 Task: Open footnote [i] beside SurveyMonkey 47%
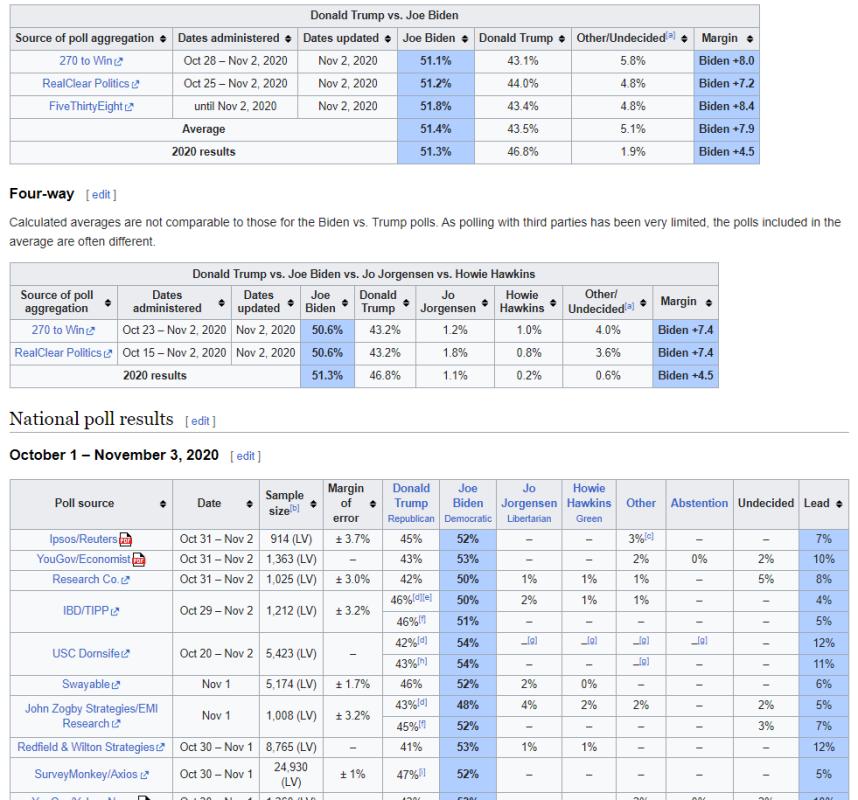pyautogui.click(x=422, y=772)
